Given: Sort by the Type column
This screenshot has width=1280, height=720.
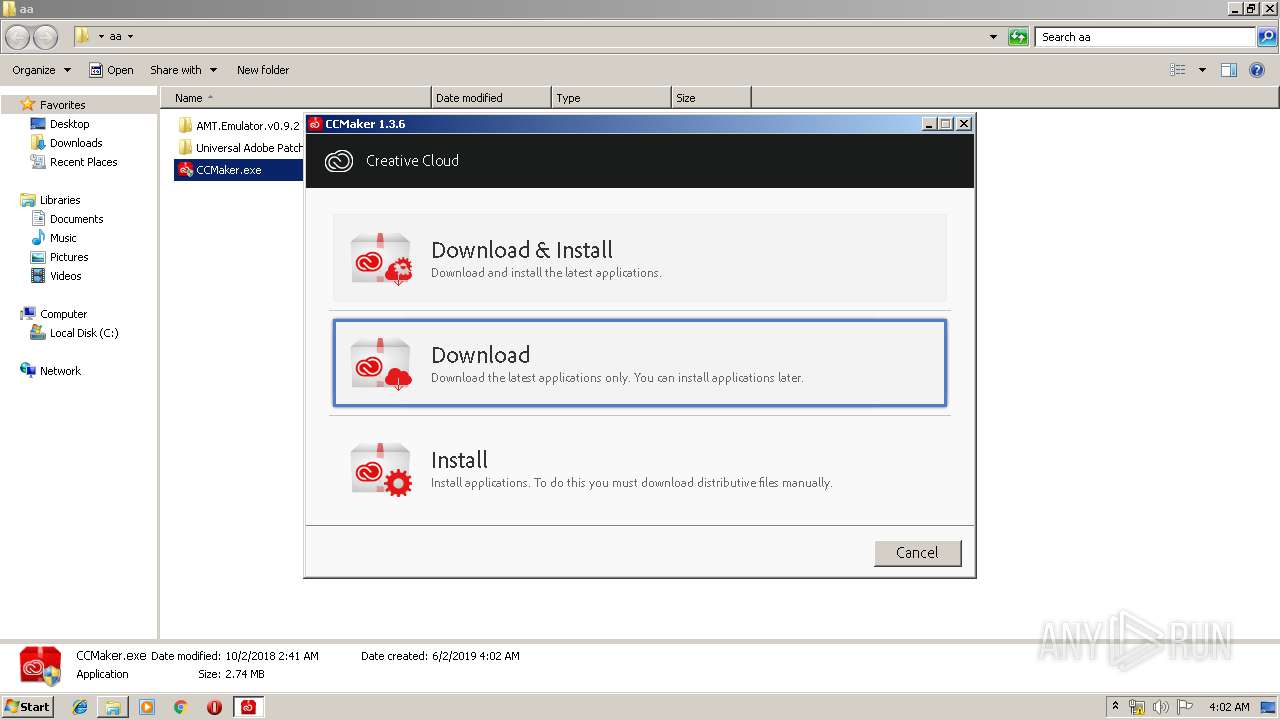Looking at the screenshot, I should pyautogui.click(x=611, y=98).
